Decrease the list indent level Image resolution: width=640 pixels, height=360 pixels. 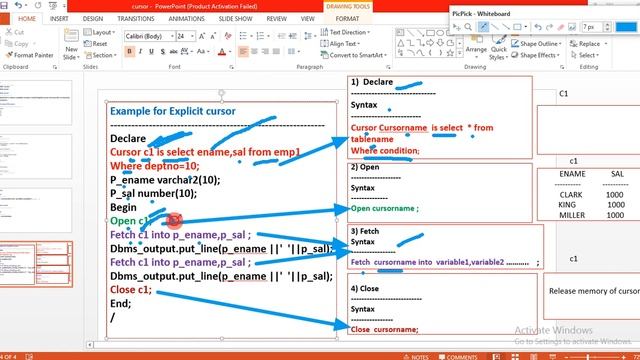point(282,36)
